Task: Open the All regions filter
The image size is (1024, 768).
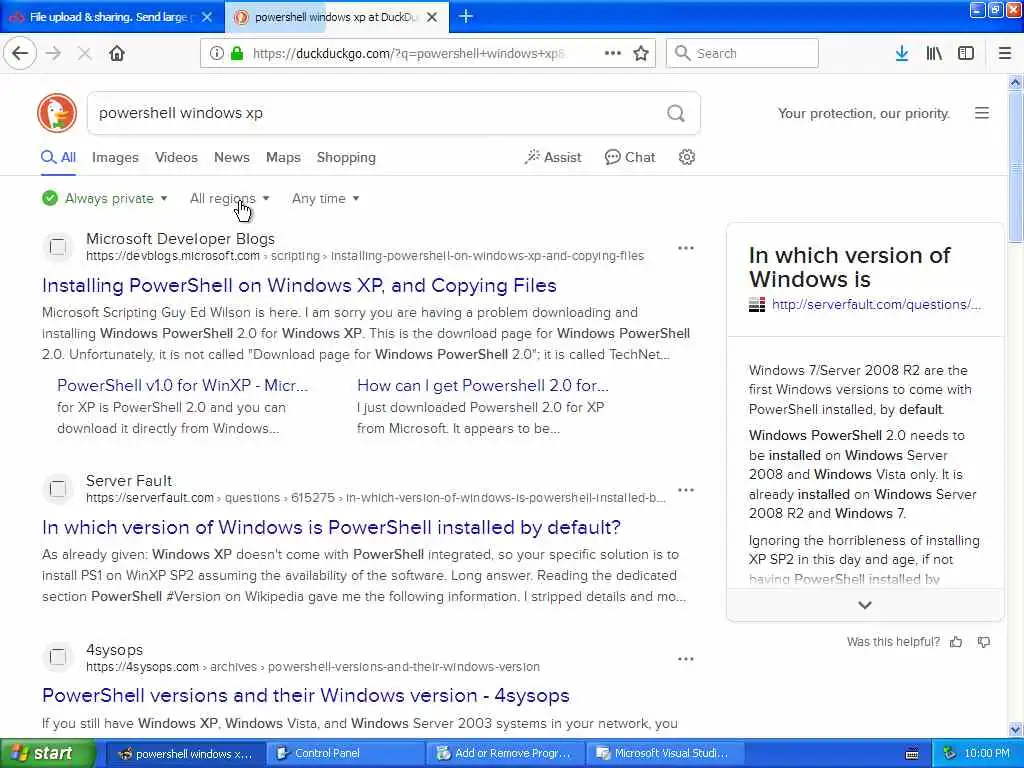Action: pos(229,199)
